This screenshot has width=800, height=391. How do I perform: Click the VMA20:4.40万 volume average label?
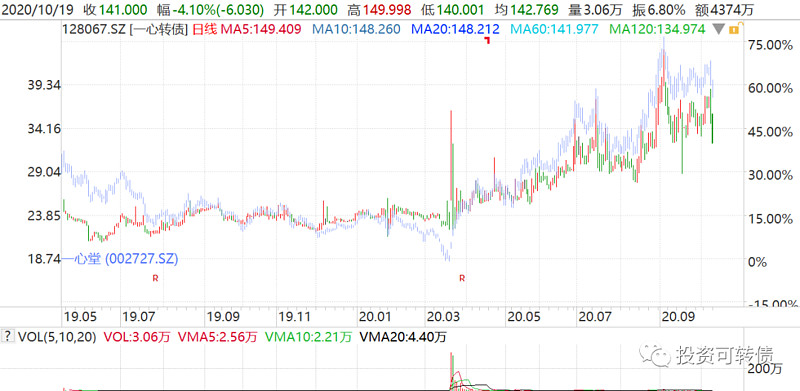click(403, 337)
